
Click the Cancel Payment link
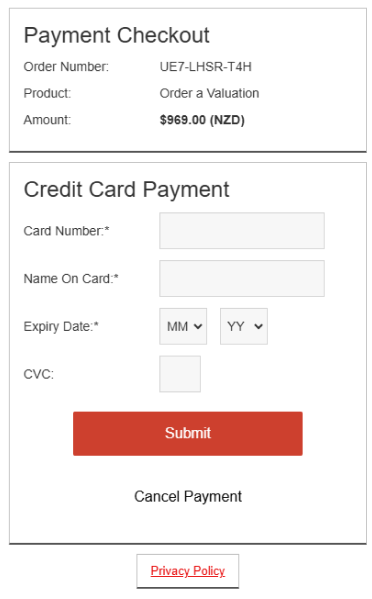188,496
